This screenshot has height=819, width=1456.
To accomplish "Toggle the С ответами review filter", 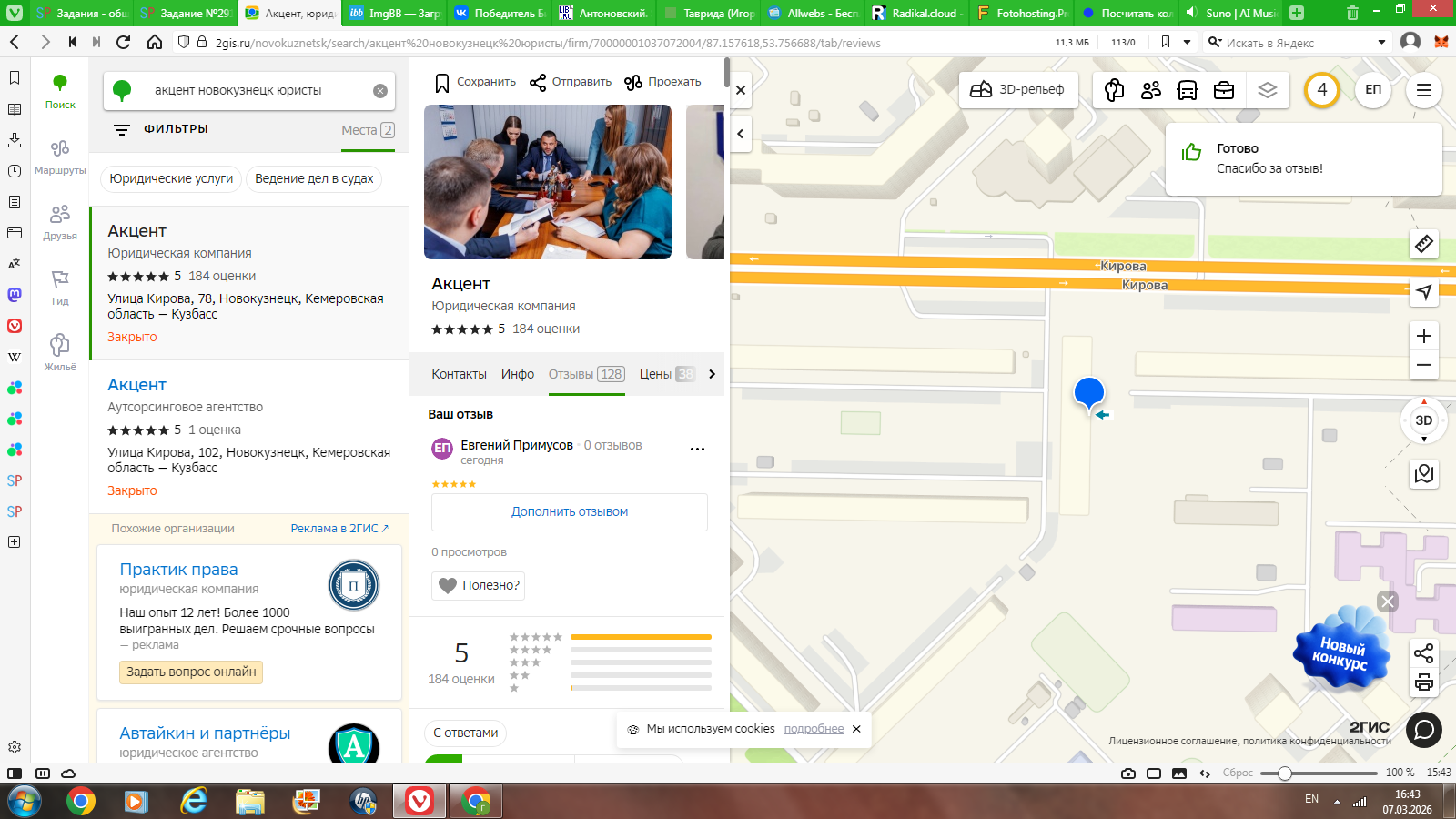I will (466, 733).
